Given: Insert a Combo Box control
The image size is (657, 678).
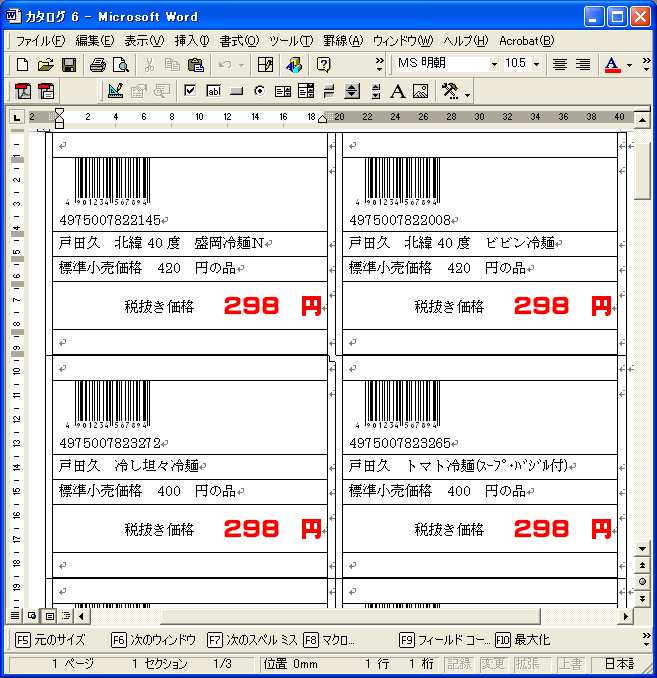Looking at the screenshot, I should pyautogui.click(x=306, y=91).
